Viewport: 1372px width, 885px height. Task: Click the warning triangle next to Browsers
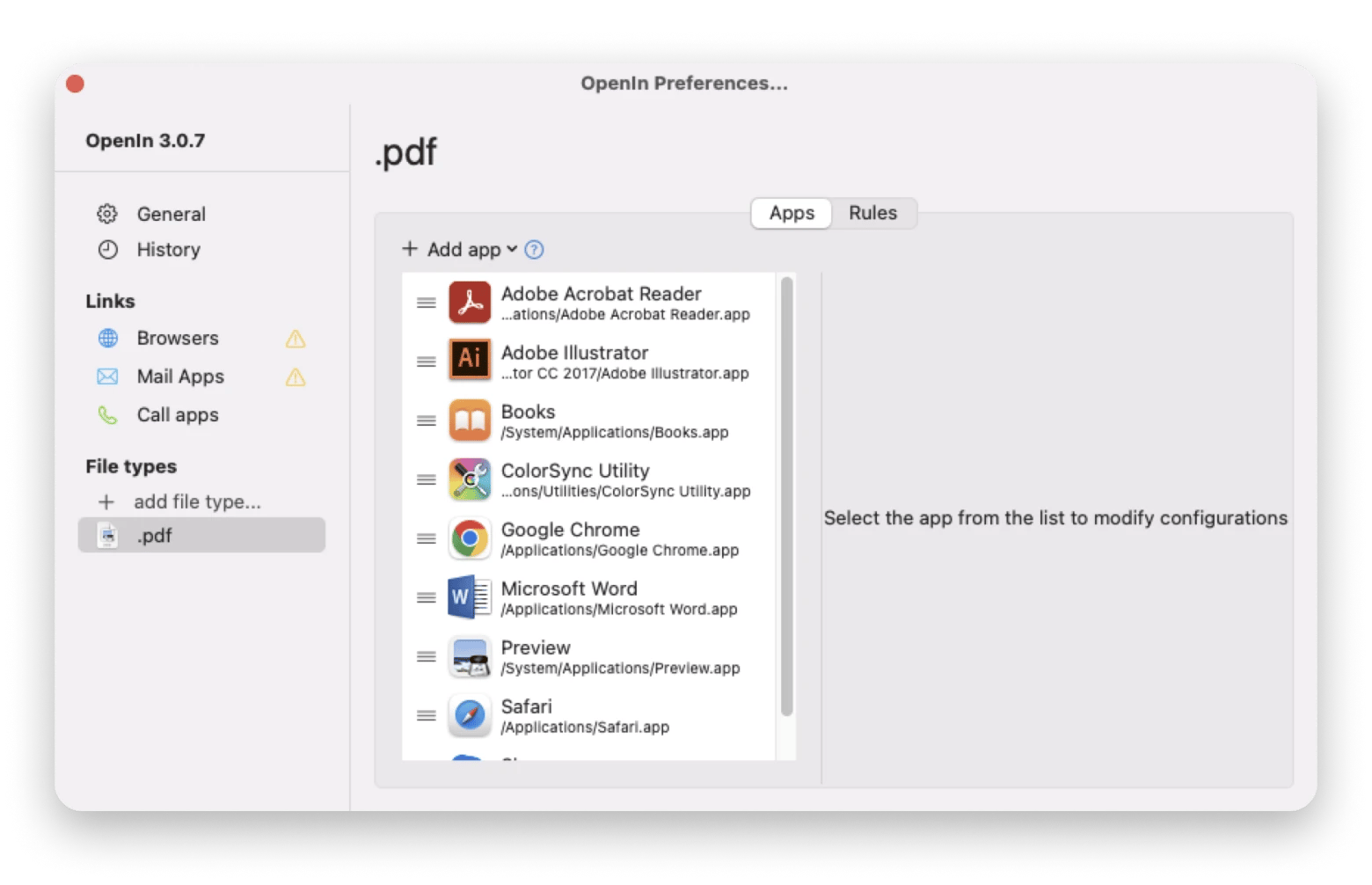coord(296,339)
